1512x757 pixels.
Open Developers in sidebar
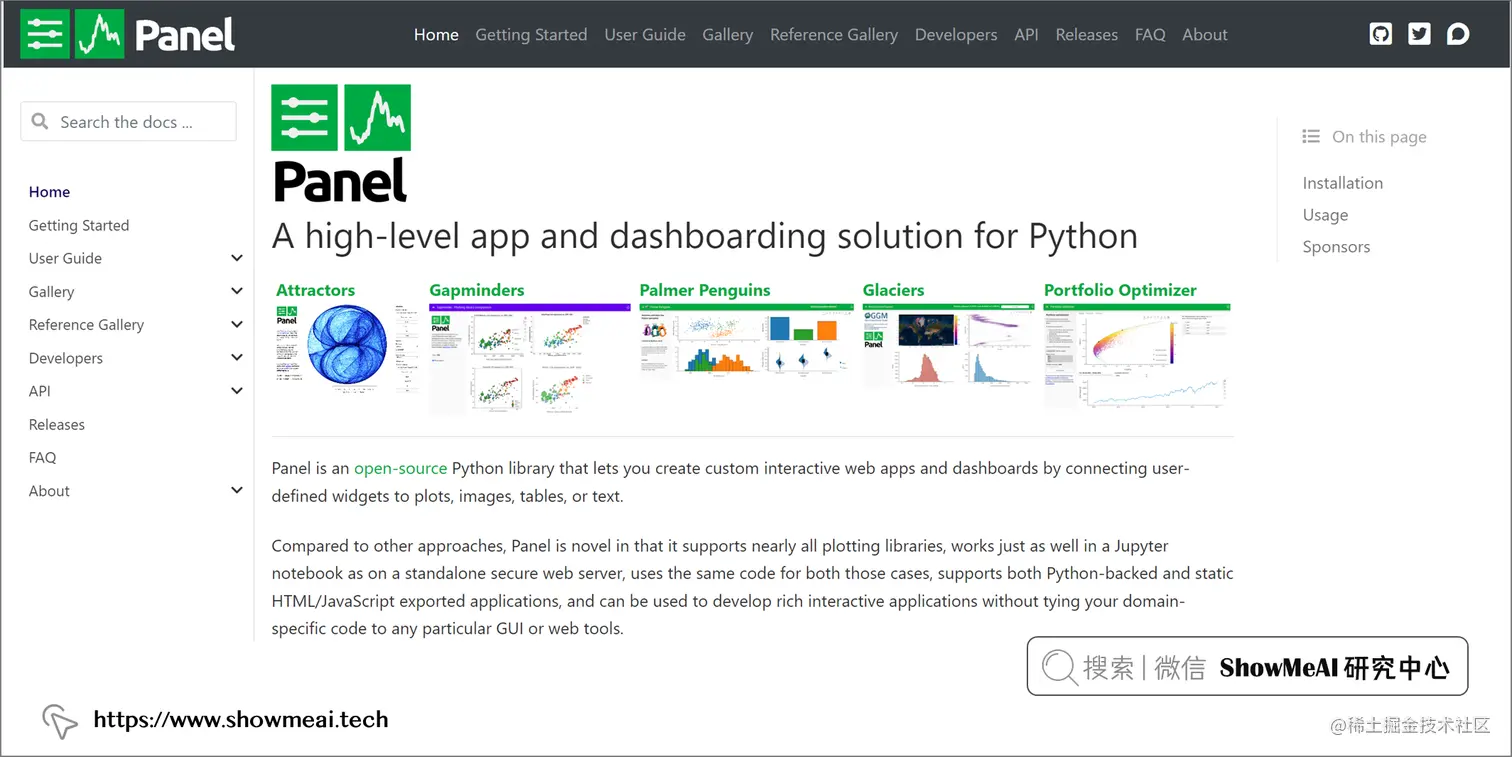(x=66, y=358)
